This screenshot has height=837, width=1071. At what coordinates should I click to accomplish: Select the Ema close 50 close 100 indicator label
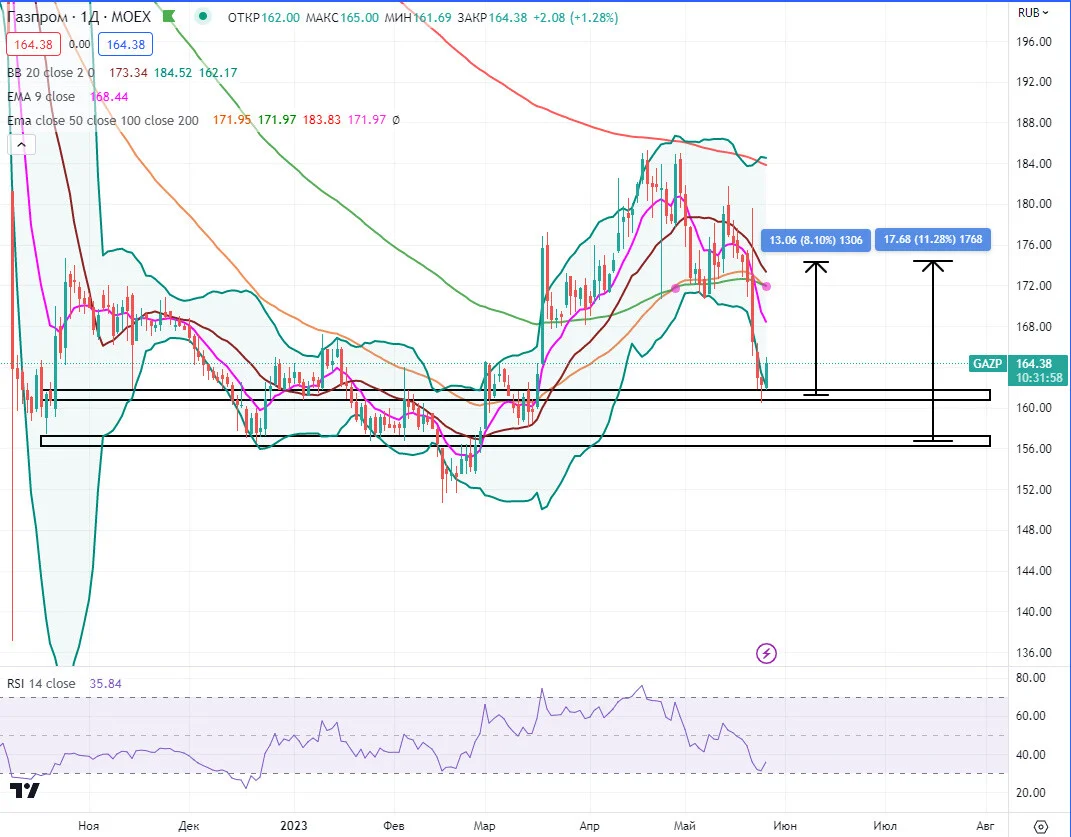102,120
